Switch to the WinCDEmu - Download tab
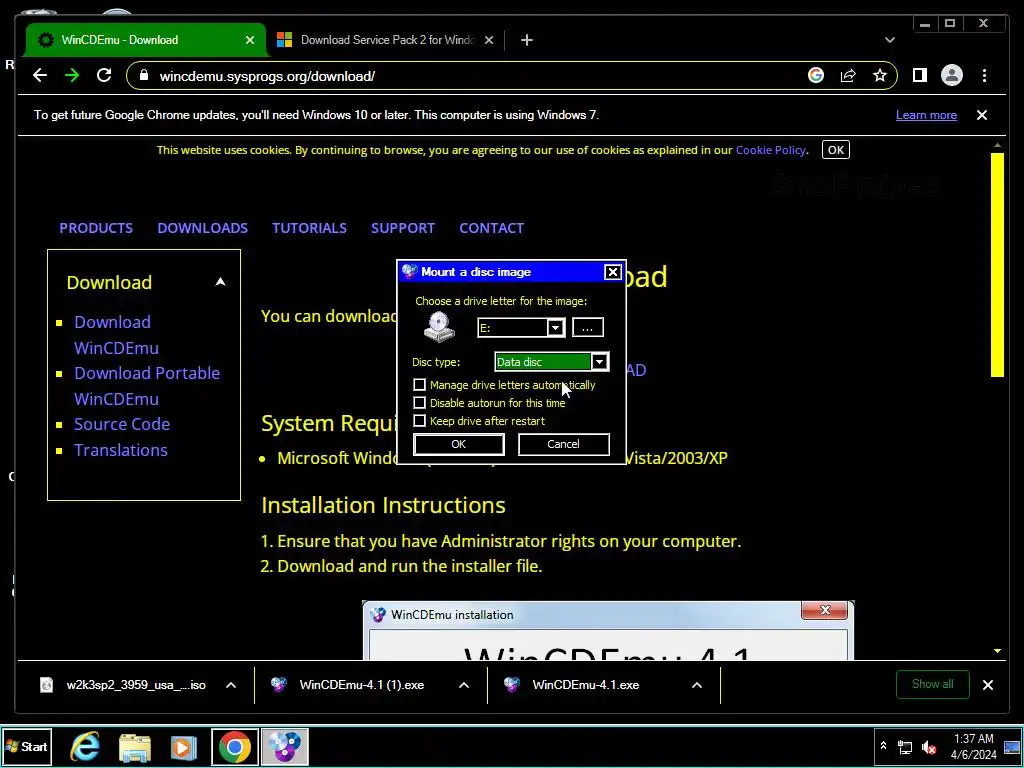This screenshot has height=768, width=1024. [145, 40]
